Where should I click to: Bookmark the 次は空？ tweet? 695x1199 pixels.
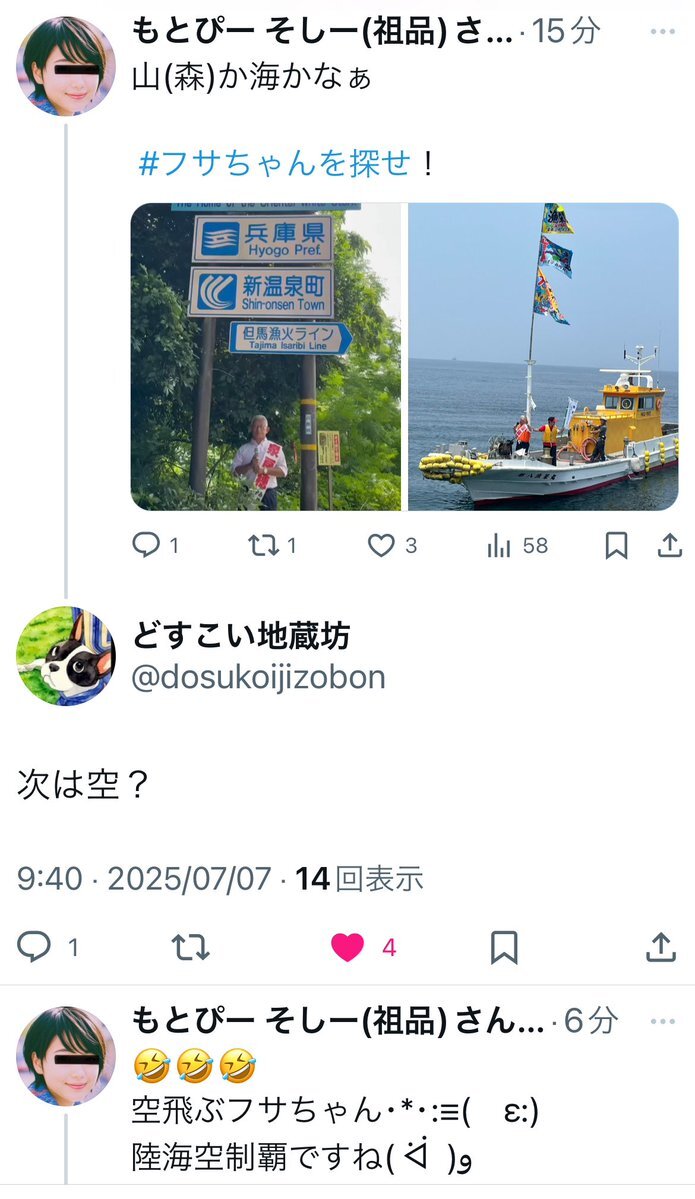pyautogui.click(x=504, y=947)
